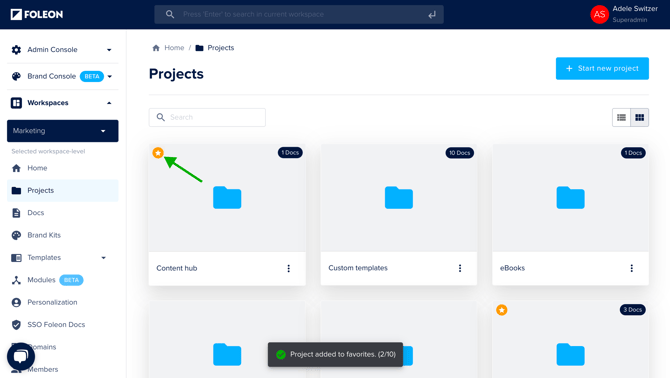Click the Foleon logo
Screen dimensions: 670x378
(37, 15)
